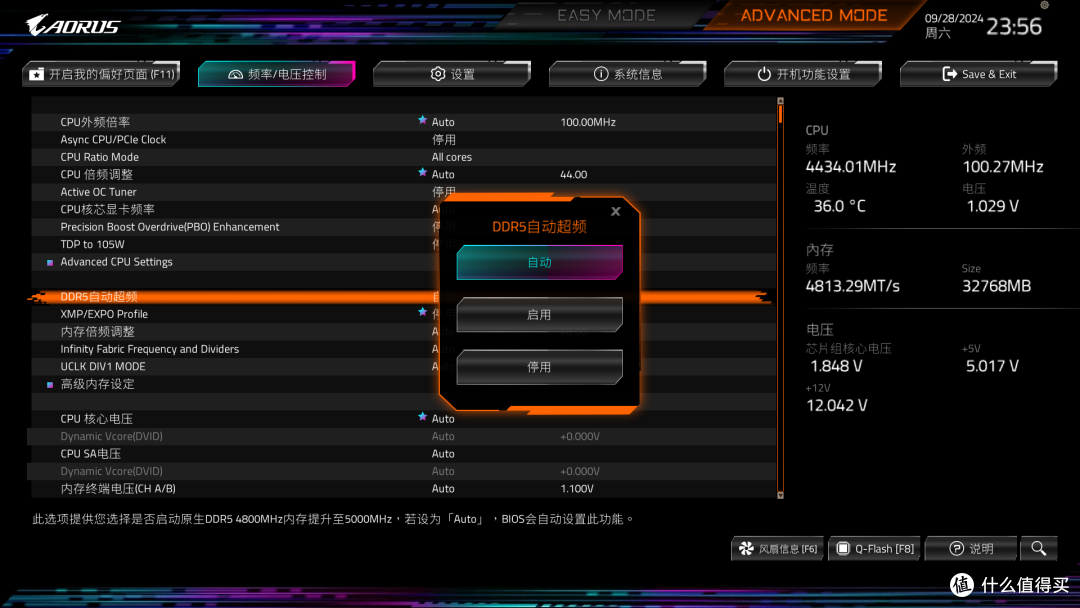Expand Advanced CPU Settings submenu
The width and height of the screenshot is (1080, 608).
tap(116, 262)
